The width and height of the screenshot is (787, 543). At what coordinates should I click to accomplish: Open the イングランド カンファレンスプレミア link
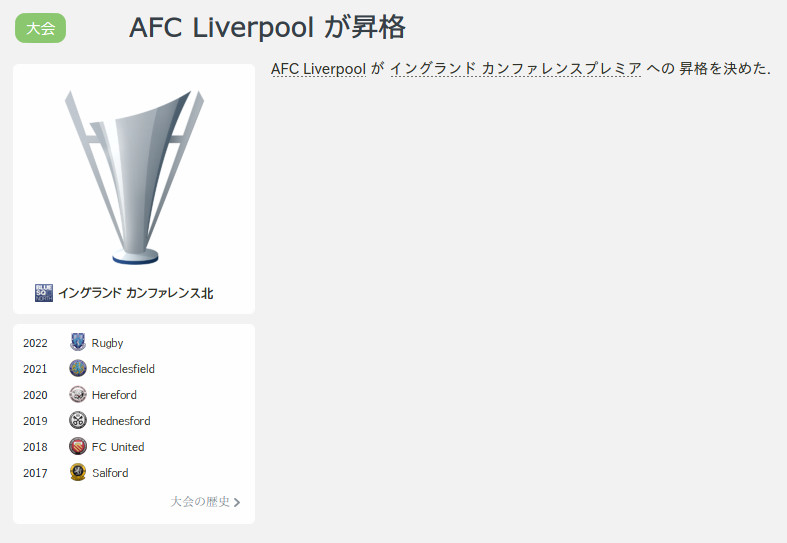(x=515, y=68)
